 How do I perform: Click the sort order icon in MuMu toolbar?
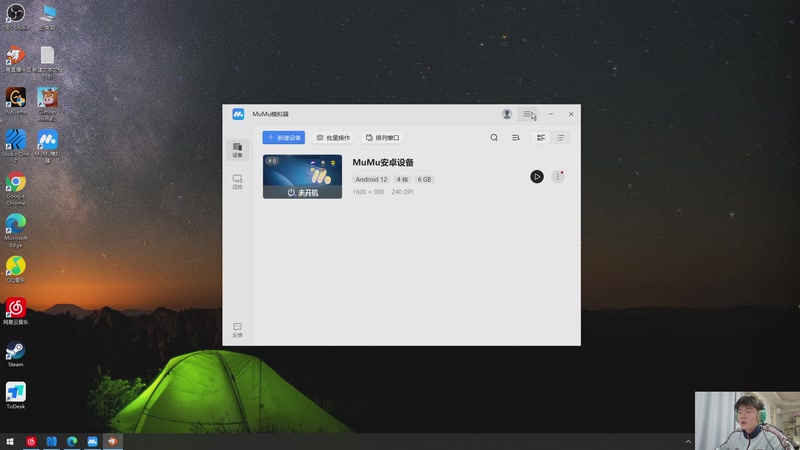(516, 138)
